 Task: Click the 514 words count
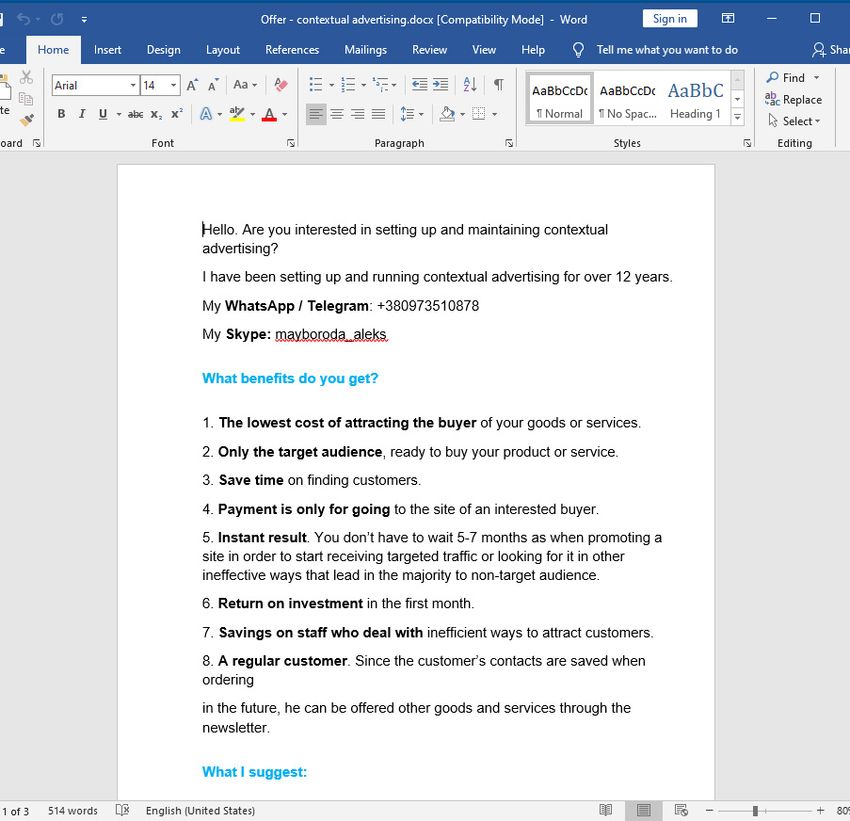(x=73, y=811)
